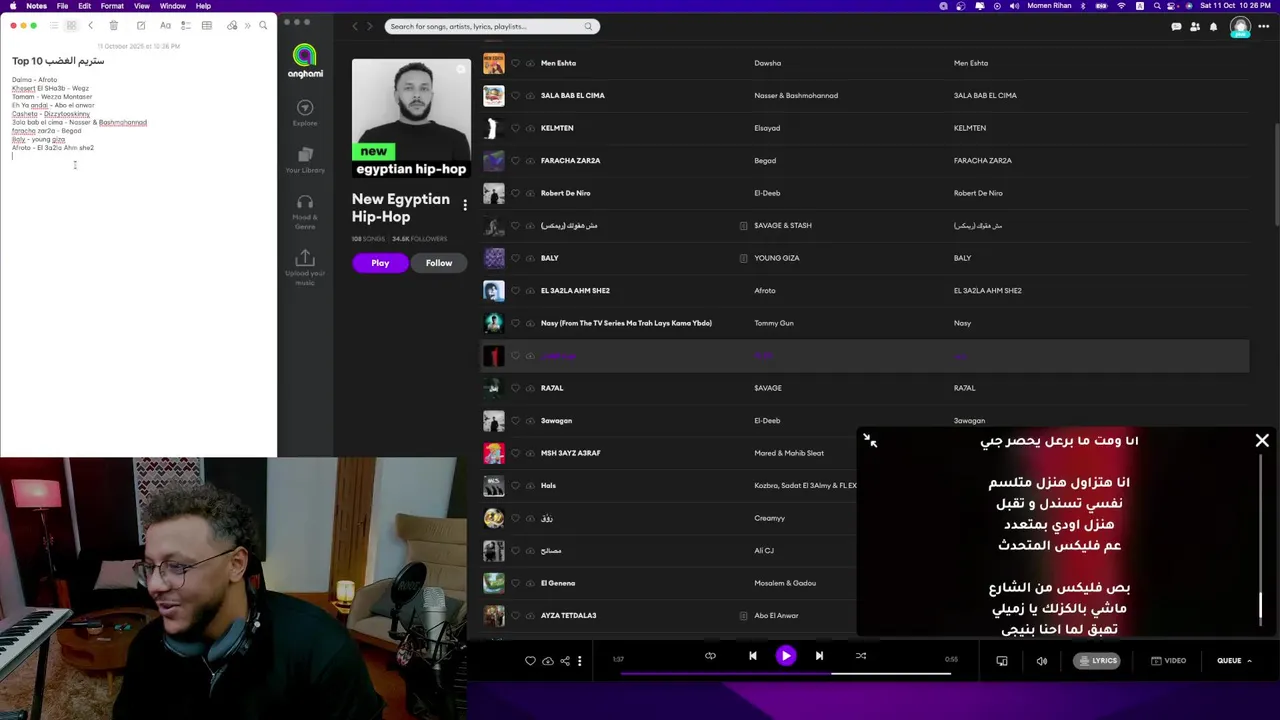The width and height of the screenshot is (1280, 720).
Task: Open connect to device icon
Action: click(1002, 661)
